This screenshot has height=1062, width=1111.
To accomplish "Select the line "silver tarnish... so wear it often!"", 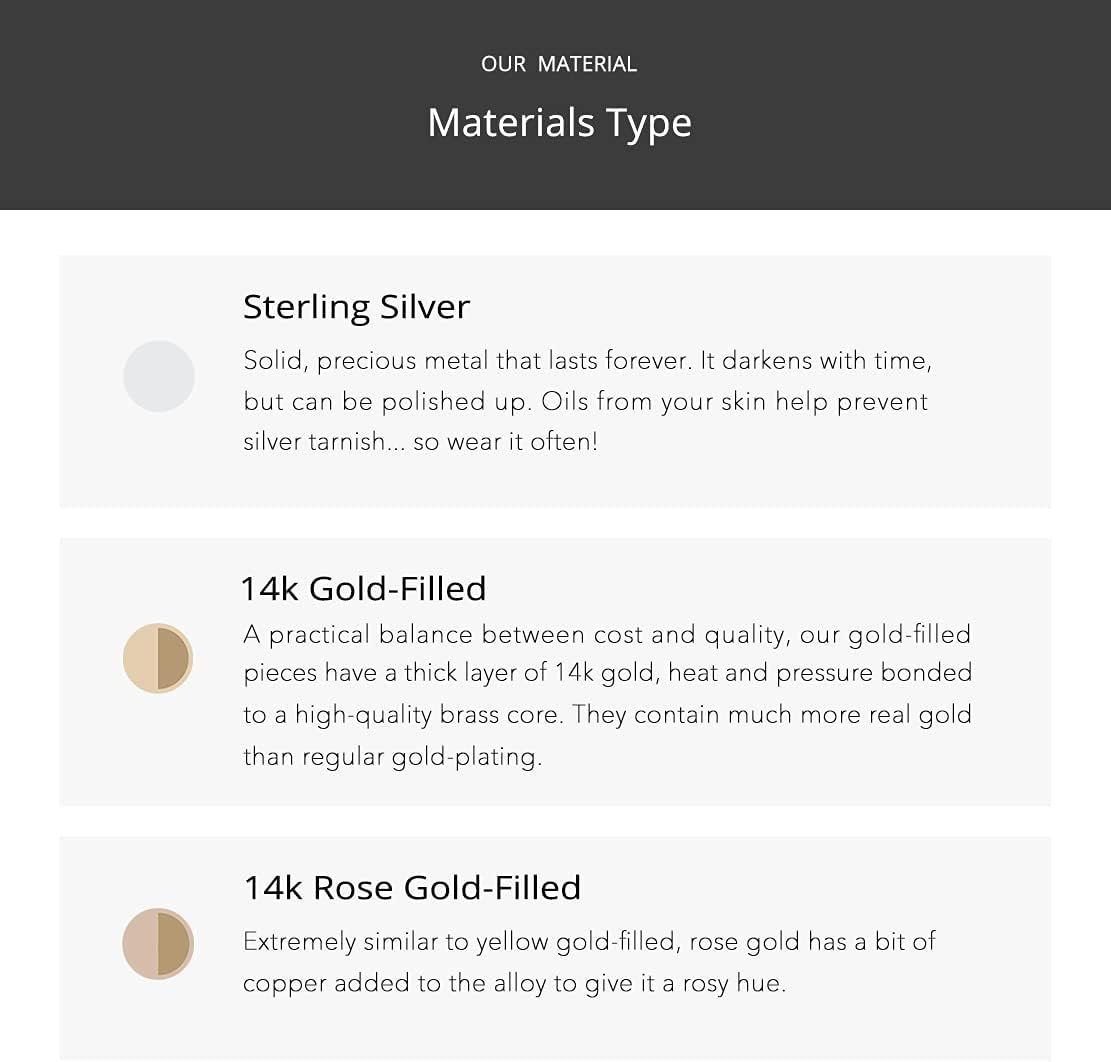I will click(420, 441).
